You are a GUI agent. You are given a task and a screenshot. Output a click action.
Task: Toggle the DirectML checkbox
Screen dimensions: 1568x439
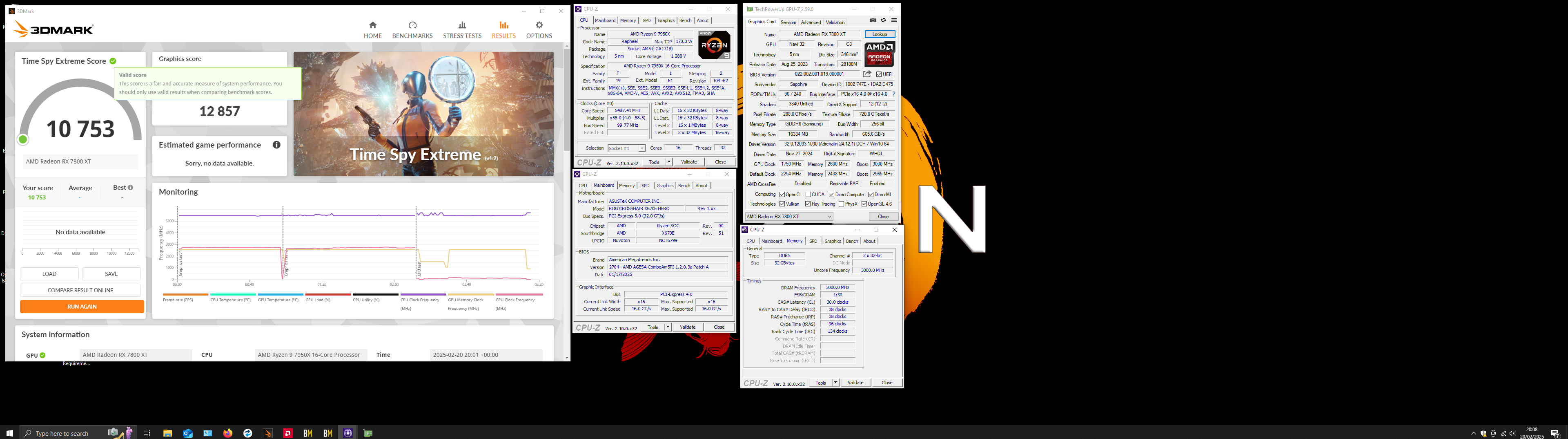point(871,195)
